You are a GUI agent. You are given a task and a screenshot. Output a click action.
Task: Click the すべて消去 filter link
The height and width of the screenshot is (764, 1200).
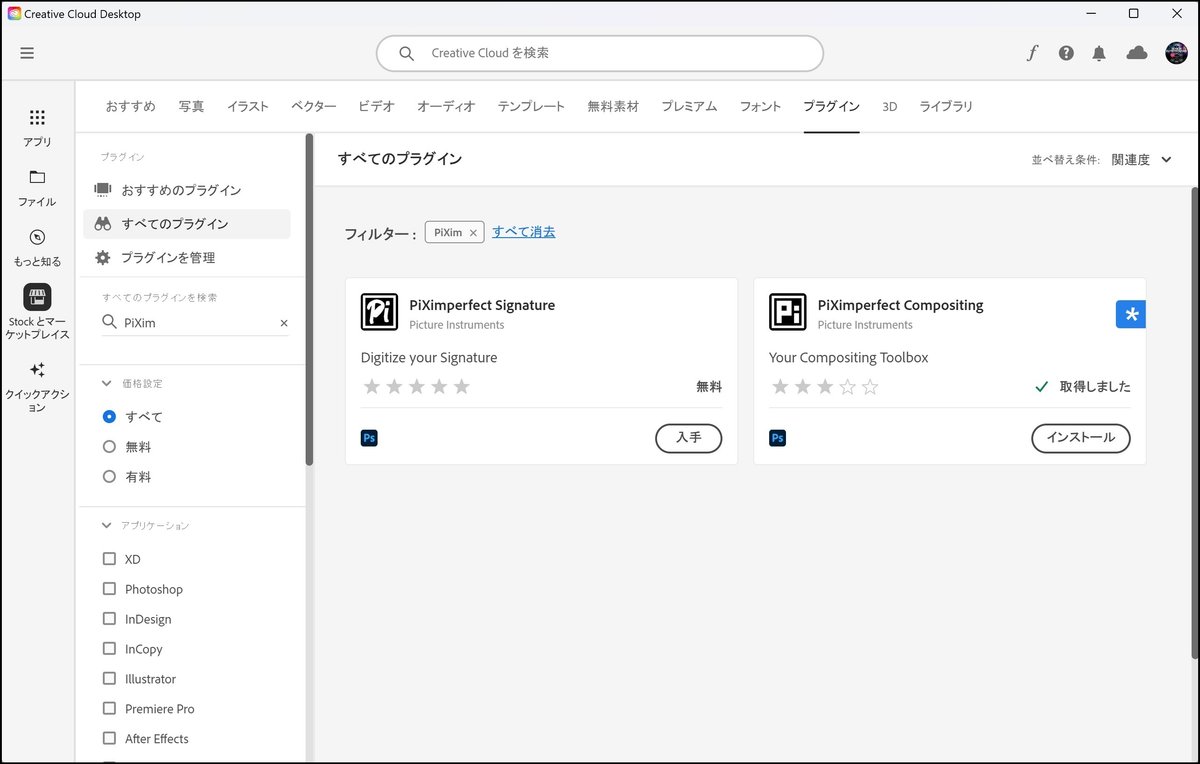pyautogui.click(x=523, y=232)
